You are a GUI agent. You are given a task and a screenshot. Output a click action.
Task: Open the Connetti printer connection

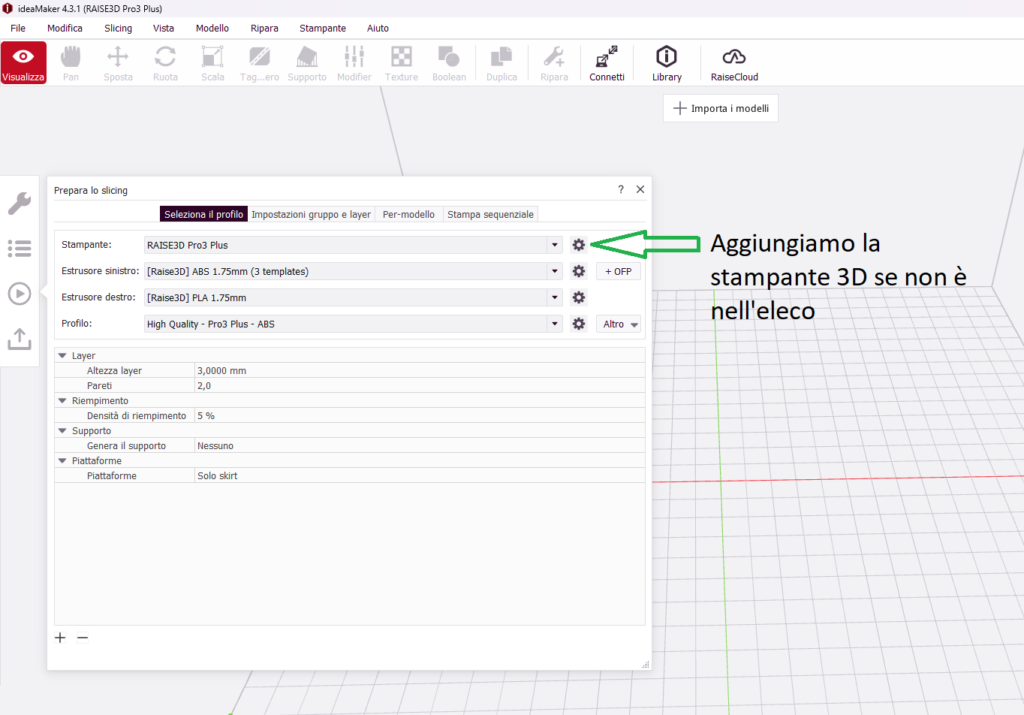point(607,63)
